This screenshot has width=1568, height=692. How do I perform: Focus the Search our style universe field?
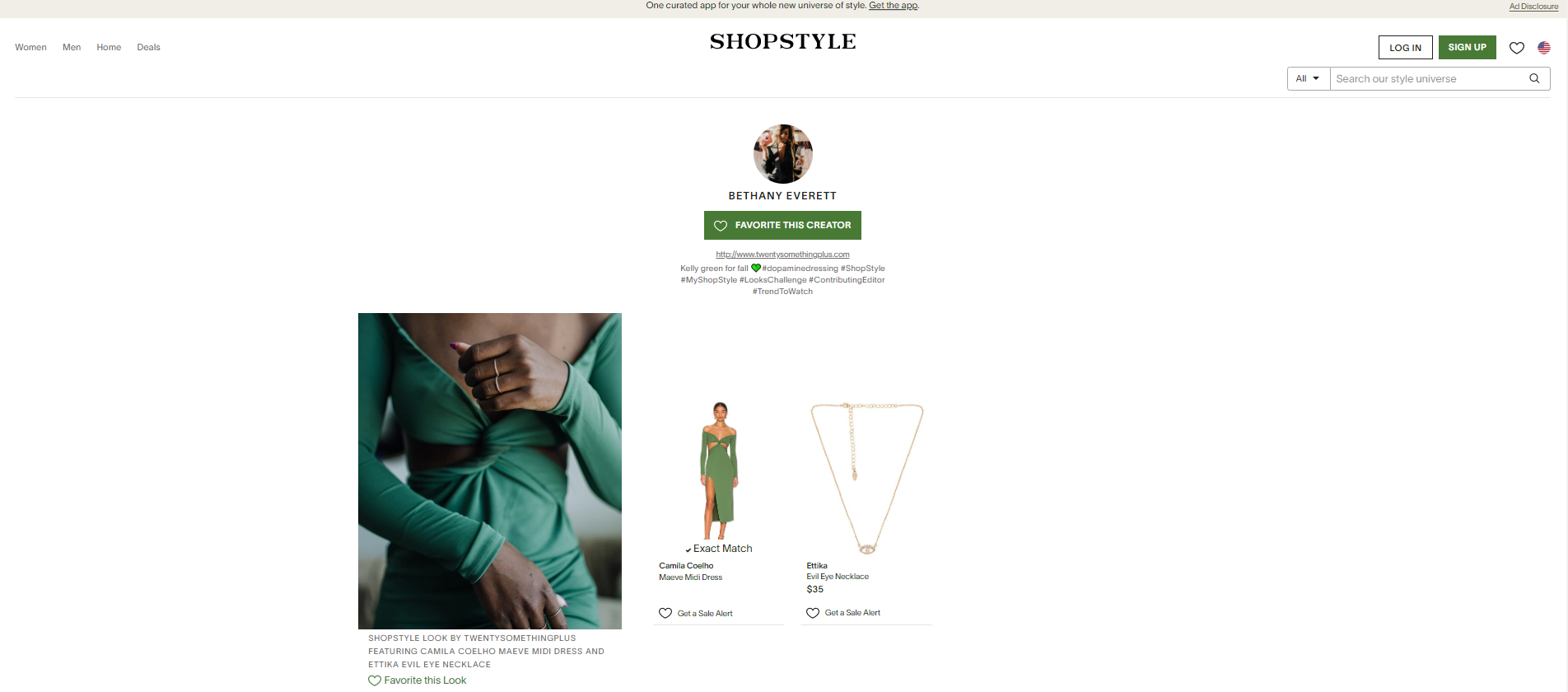coord(1425,79)
